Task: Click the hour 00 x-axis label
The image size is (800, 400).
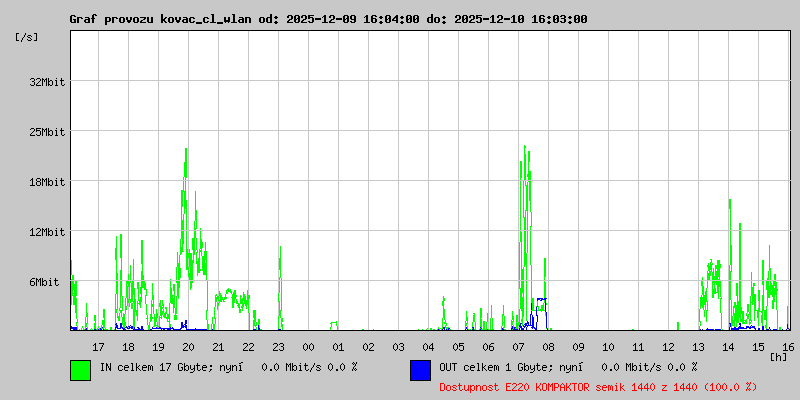Action: click(308, 346)
